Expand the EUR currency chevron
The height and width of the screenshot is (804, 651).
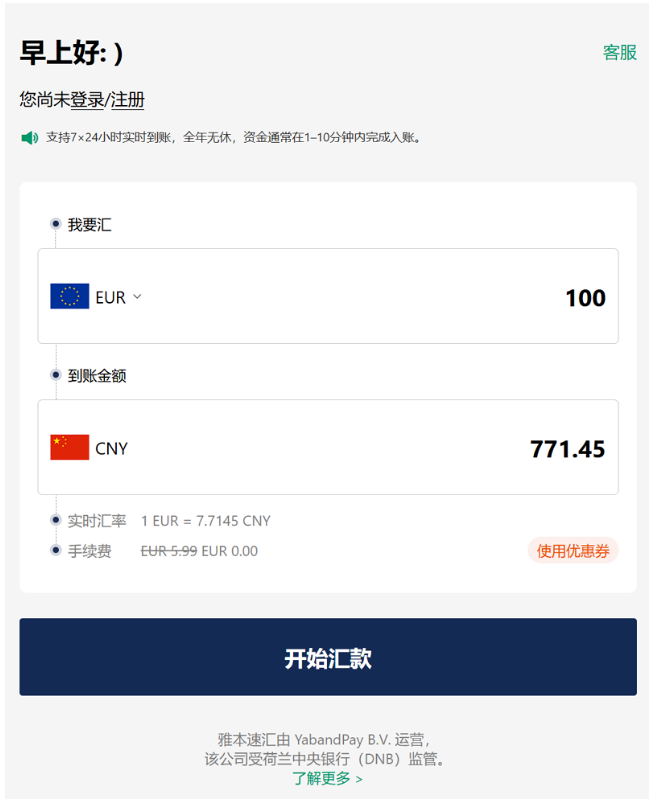137,297
